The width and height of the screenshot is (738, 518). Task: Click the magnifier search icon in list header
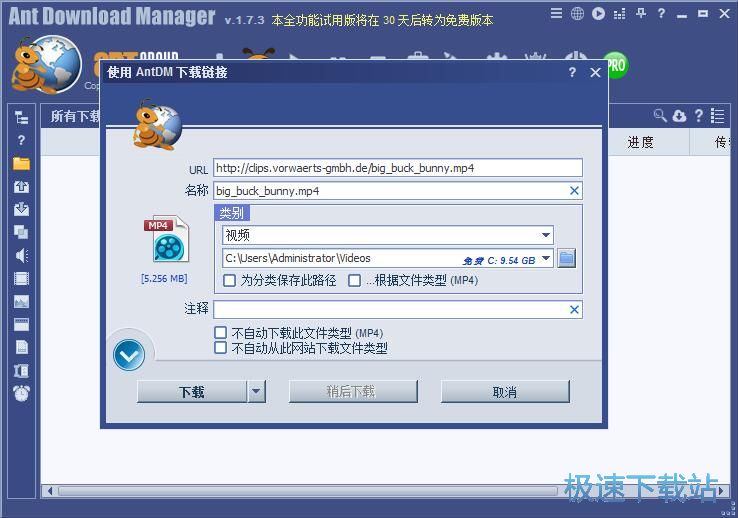click(x=660, y=115)
